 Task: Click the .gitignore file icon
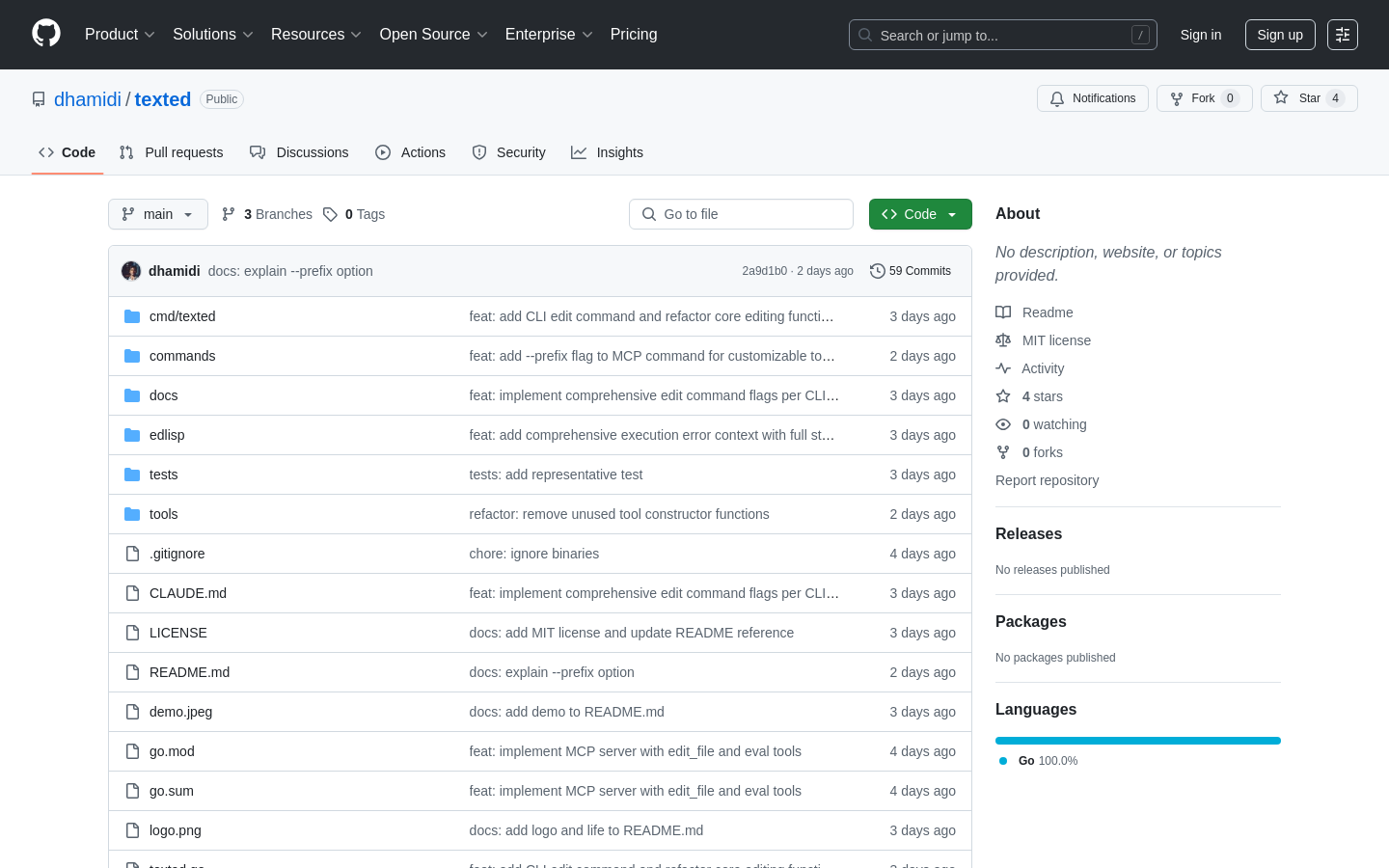click(x=132, y=554)
